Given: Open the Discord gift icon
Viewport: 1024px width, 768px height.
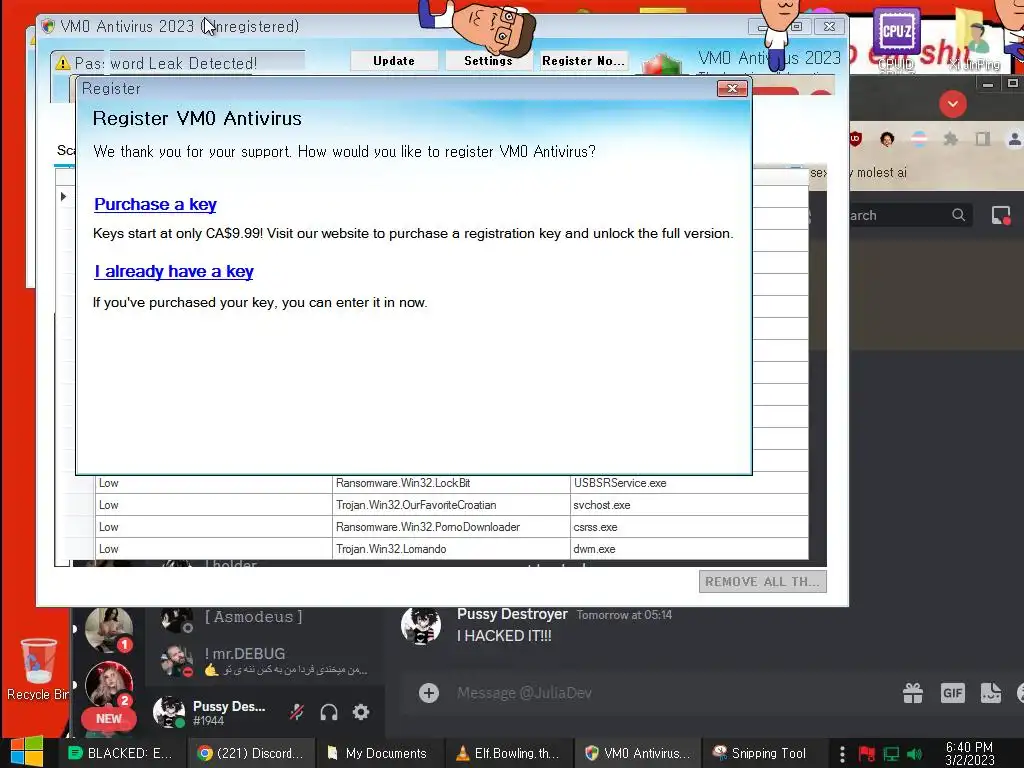Looking at the screenshot, I should tap(913, 693).
